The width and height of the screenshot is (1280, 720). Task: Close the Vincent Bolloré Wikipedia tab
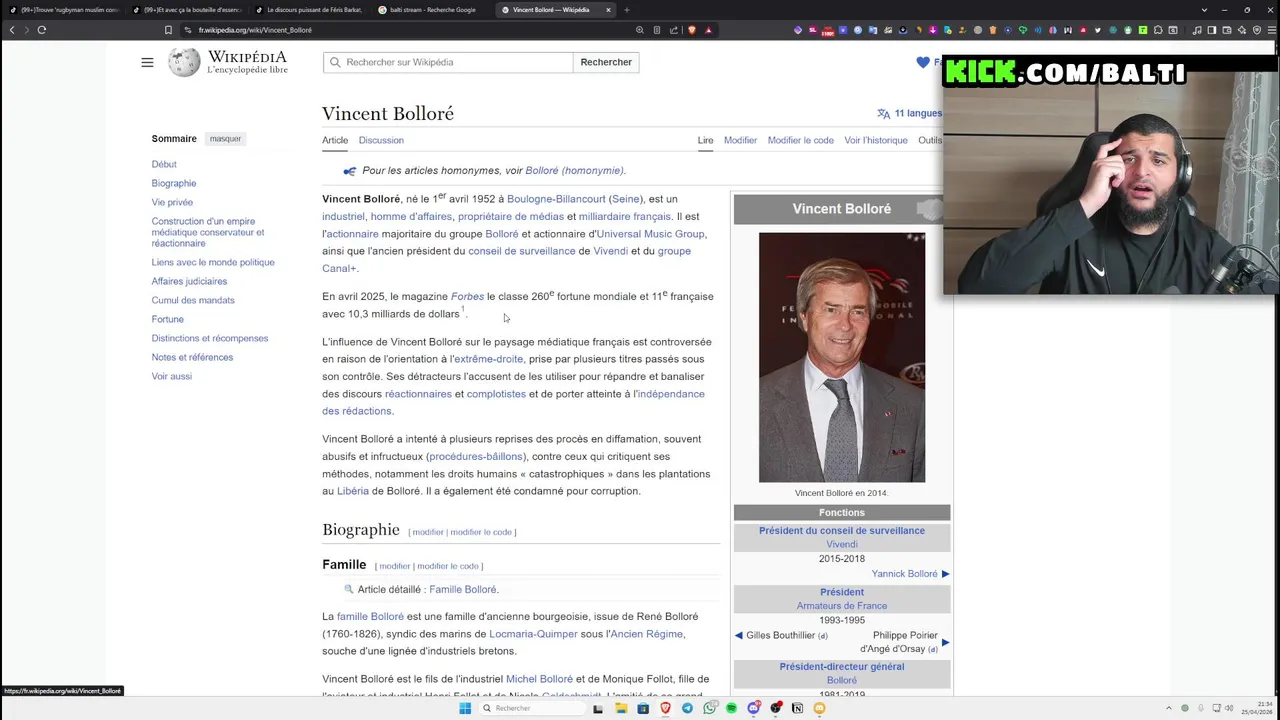608,10
